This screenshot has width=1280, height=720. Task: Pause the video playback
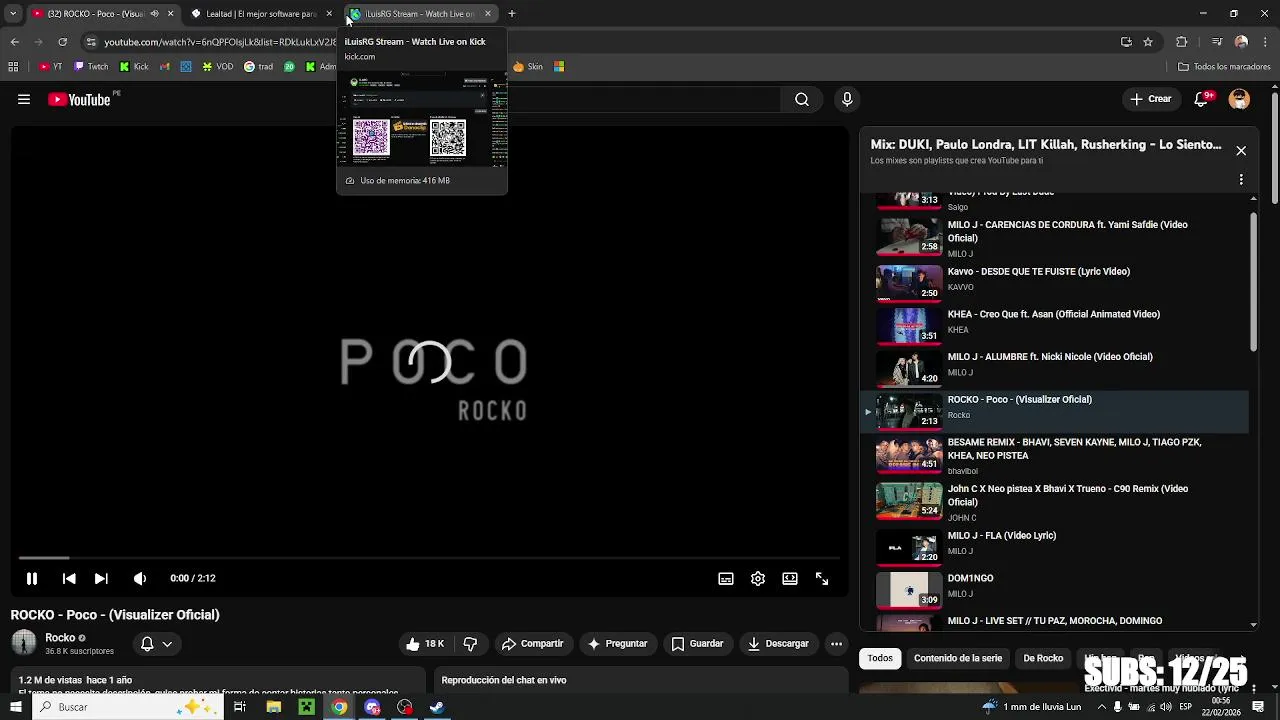point(32,578)
